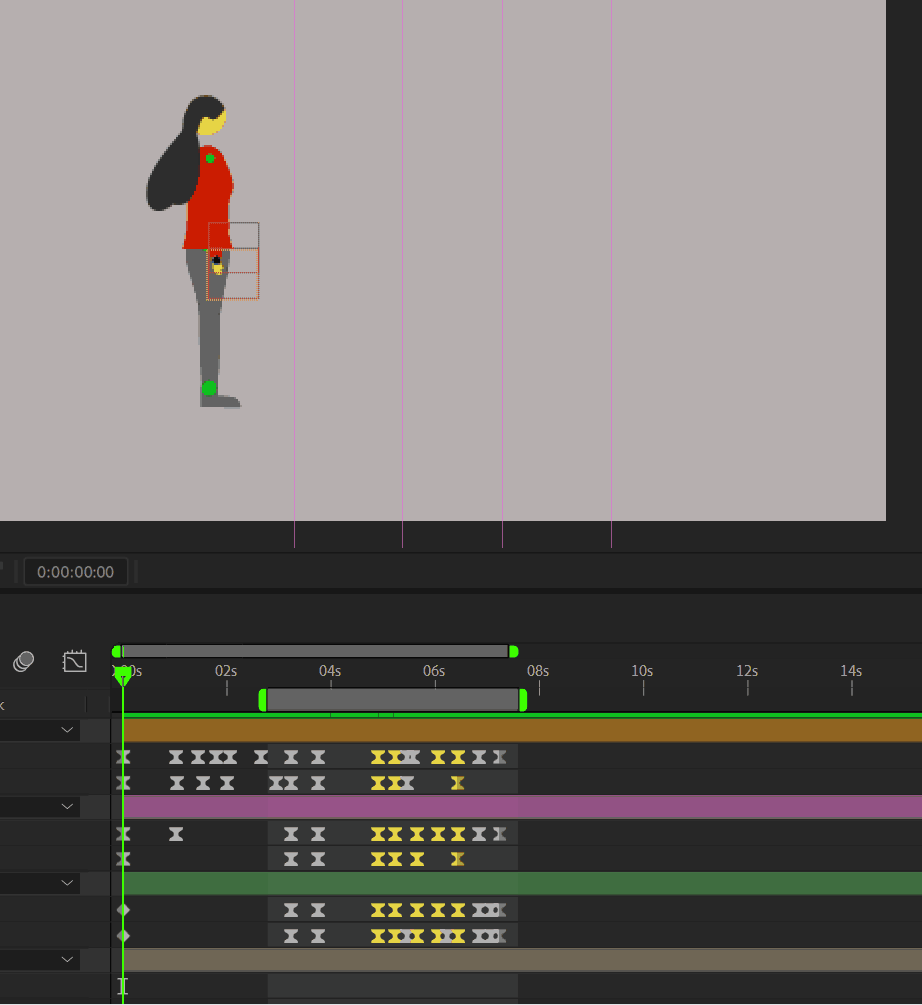The width and height of the screenshot is (922, 1005).
Task: Click the work area start handle
Action: click(262, 700)
